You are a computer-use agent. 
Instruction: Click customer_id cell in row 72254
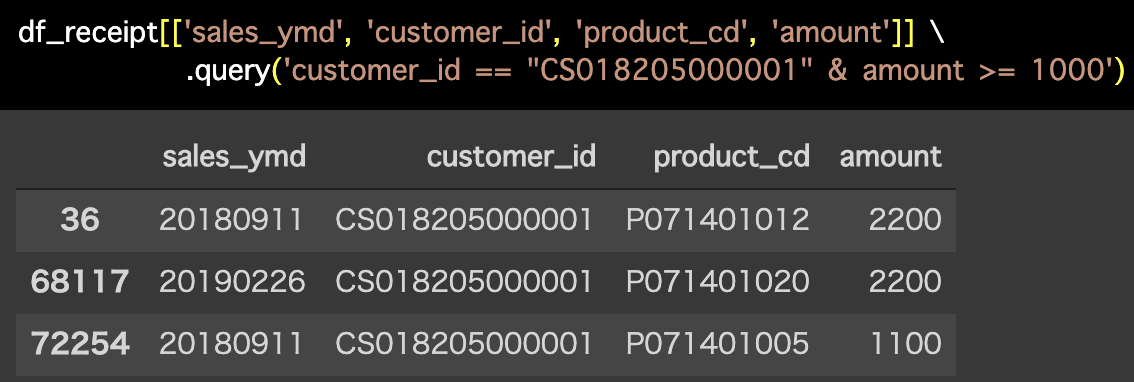point(464,344)
